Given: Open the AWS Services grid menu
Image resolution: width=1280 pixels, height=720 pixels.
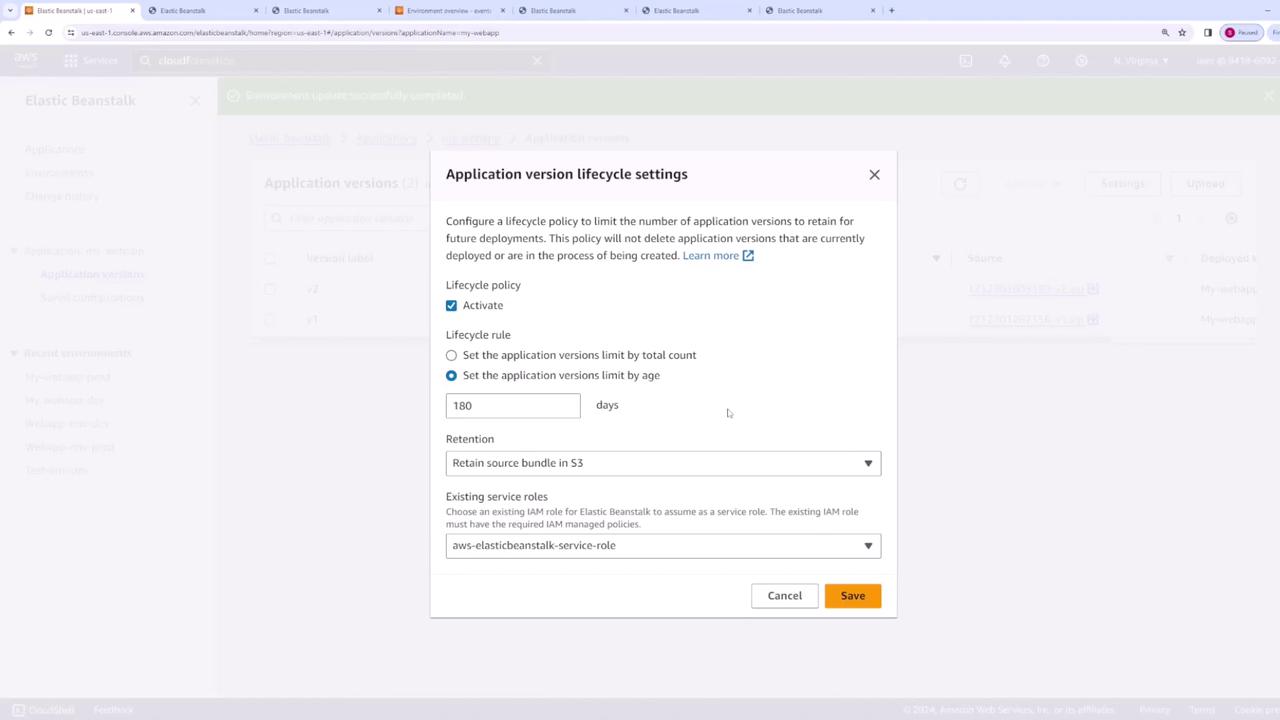Looking at the screenshot, I should pyautogui.click(x=71, y=61).
